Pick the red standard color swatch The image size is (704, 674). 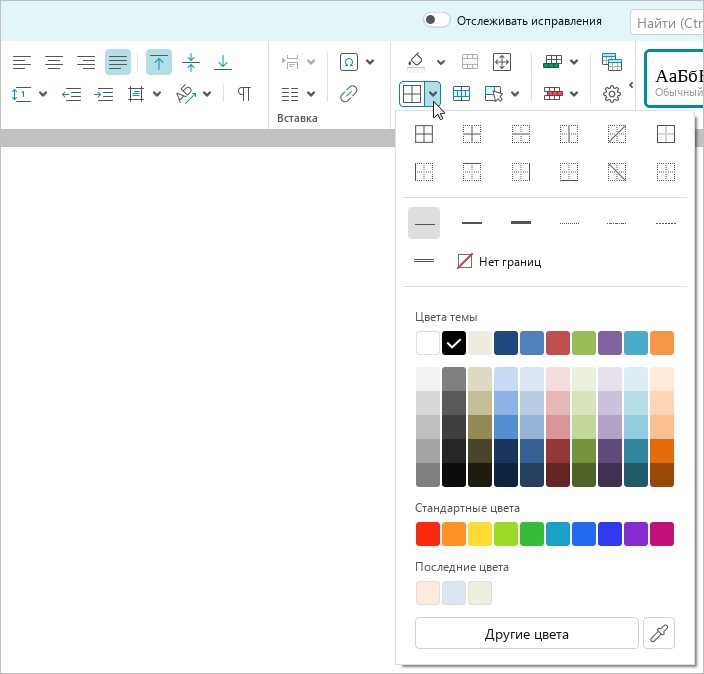tap(427, 534)
